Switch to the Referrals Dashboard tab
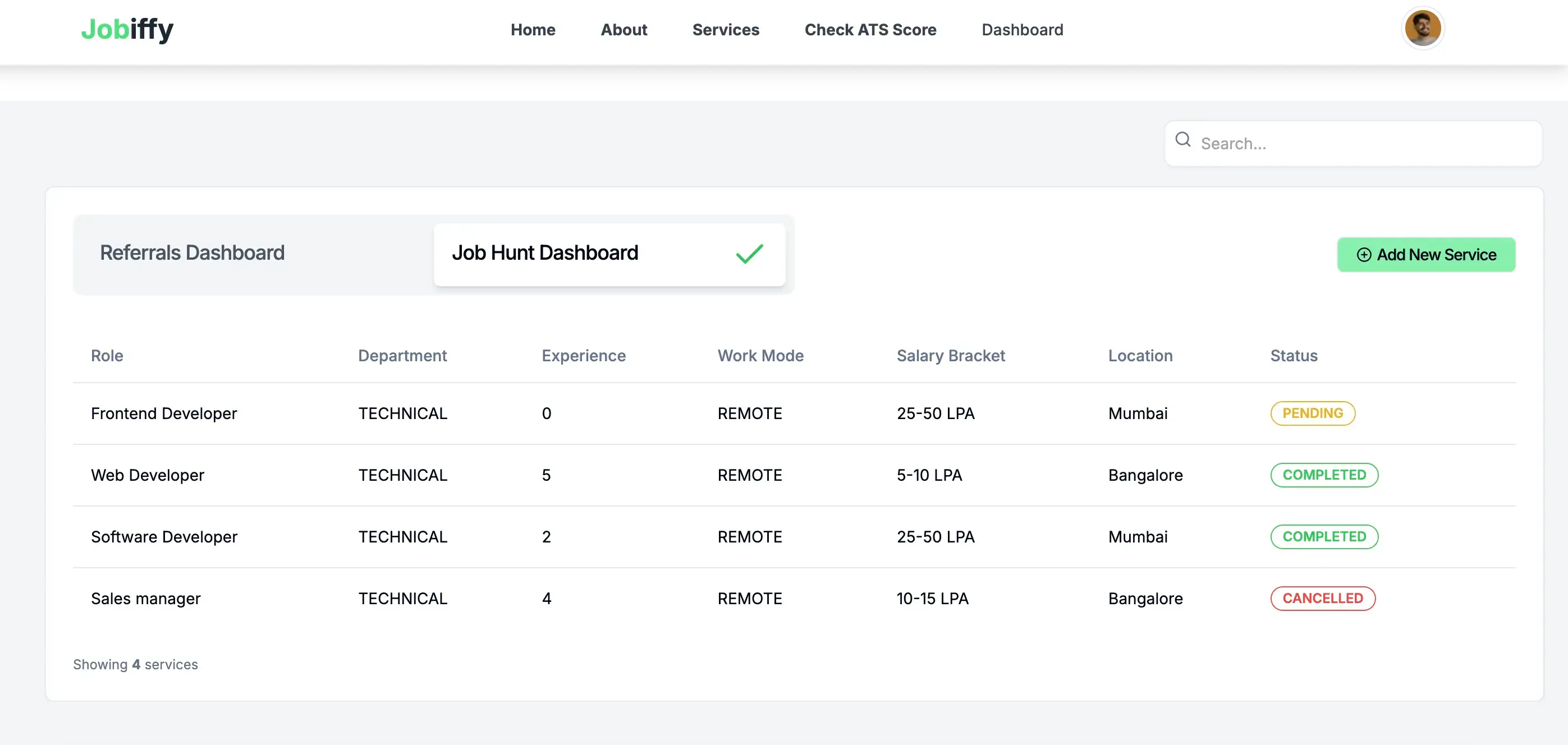Image resolution: width=1568 pixels, height=745 pixels. (192, 252)
